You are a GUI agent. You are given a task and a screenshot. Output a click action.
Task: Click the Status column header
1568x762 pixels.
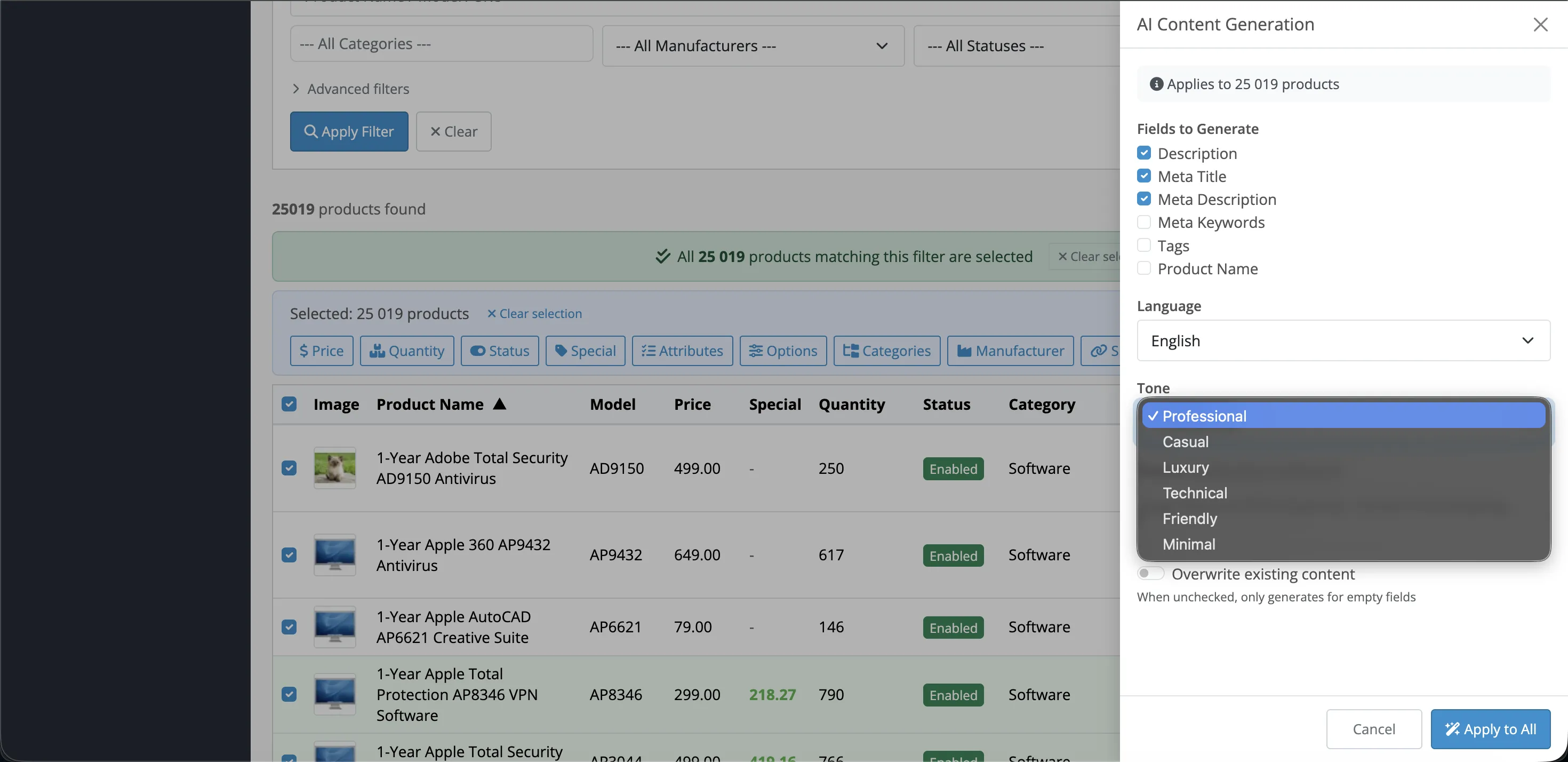point(946,404)
